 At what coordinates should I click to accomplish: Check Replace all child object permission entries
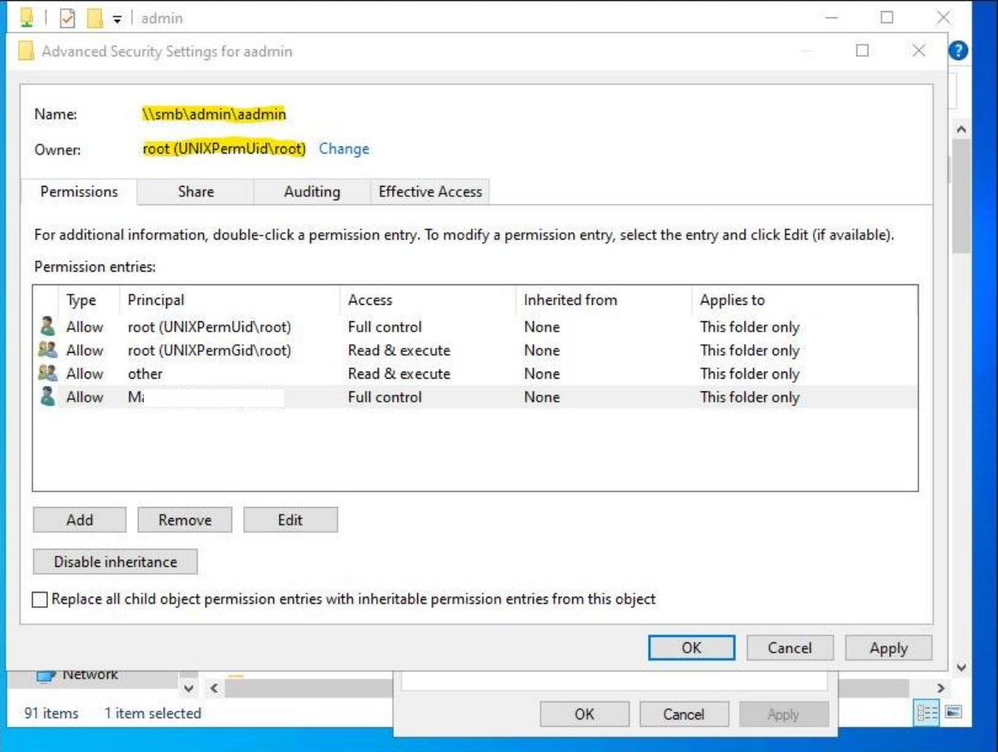[39, 599]
